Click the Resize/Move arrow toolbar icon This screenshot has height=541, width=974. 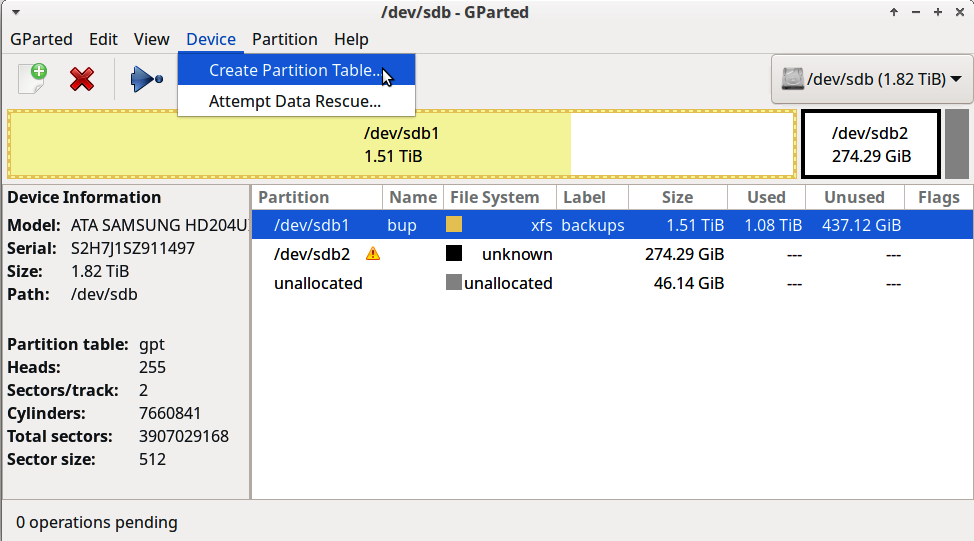147,80
